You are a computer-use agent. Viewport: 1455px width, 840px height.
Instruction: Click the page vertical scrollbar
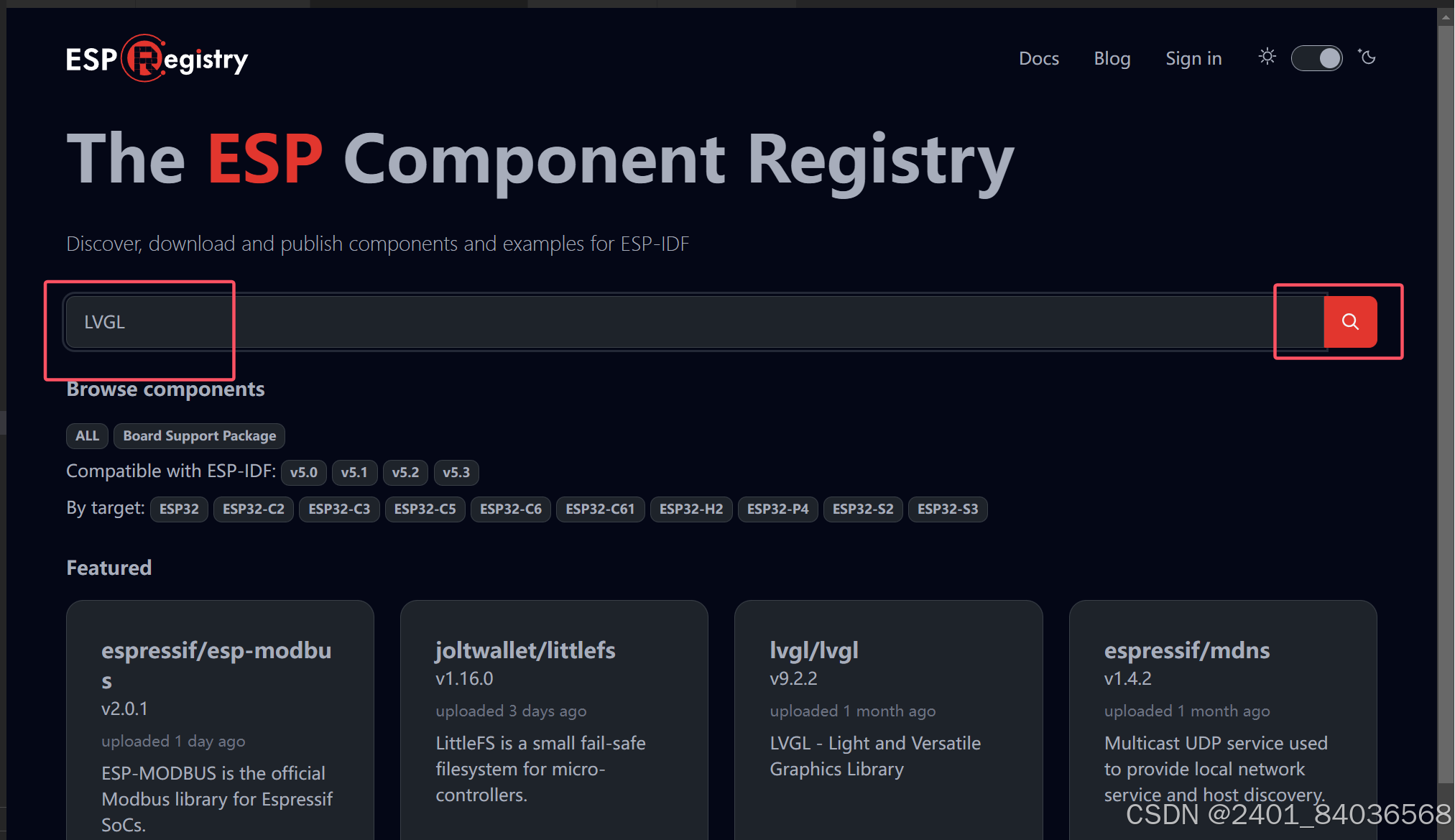tap(1446, 402)
